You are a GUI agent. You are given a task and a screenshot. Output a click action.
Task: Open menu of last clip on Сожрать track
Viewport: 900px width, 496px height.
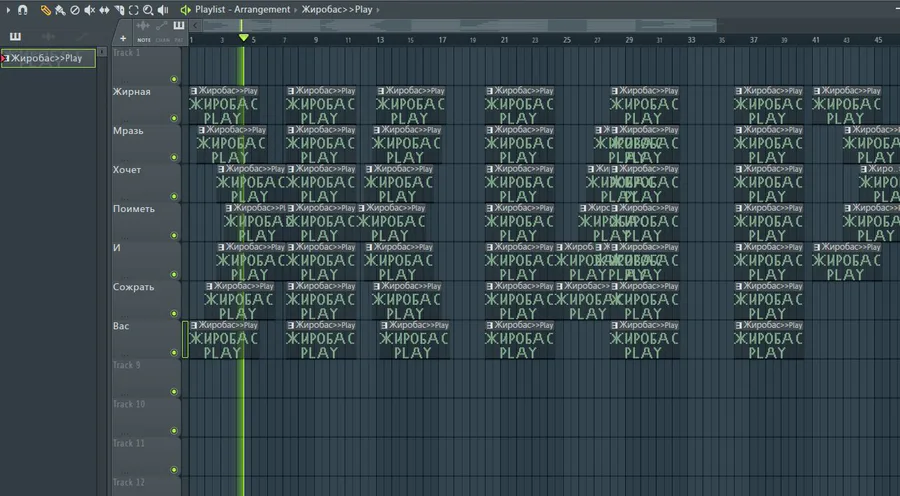(739, 286)
